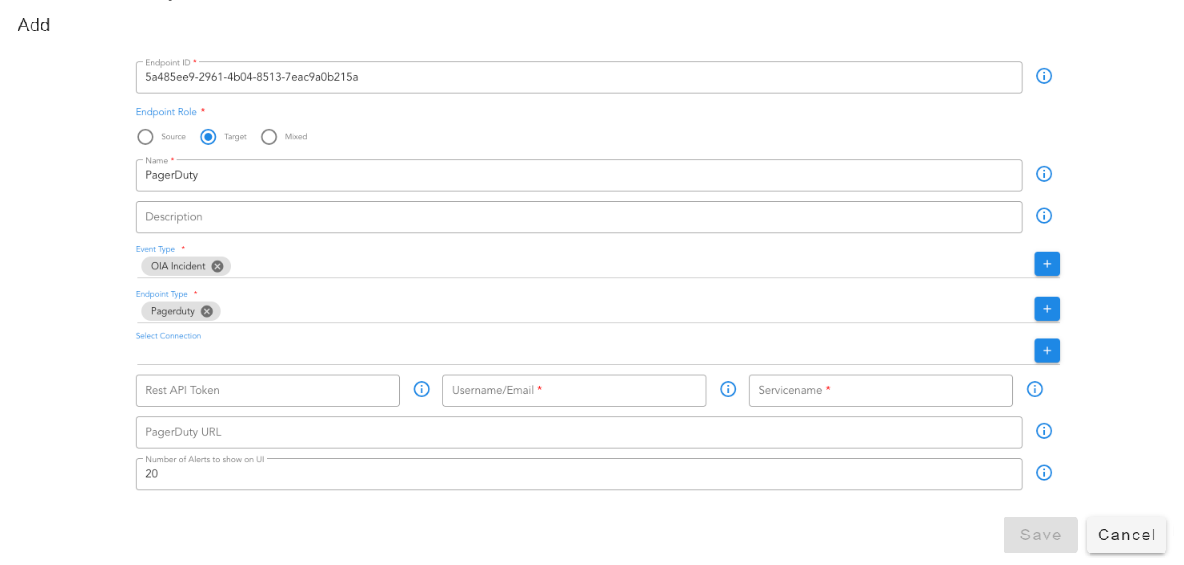Screen dimensions: 1184x565
Task: Click info icon beside Servicename field
Action: pyautogui.click(x=1035, y=390)
